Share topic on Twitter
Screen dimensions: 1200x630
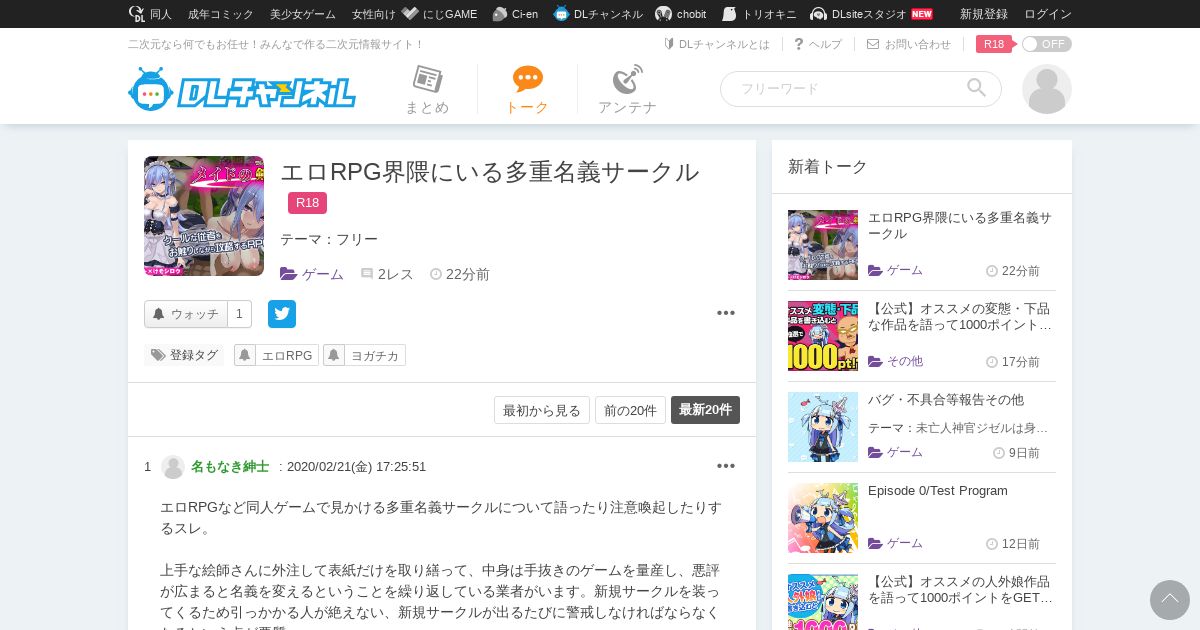[x=282, y=314]
